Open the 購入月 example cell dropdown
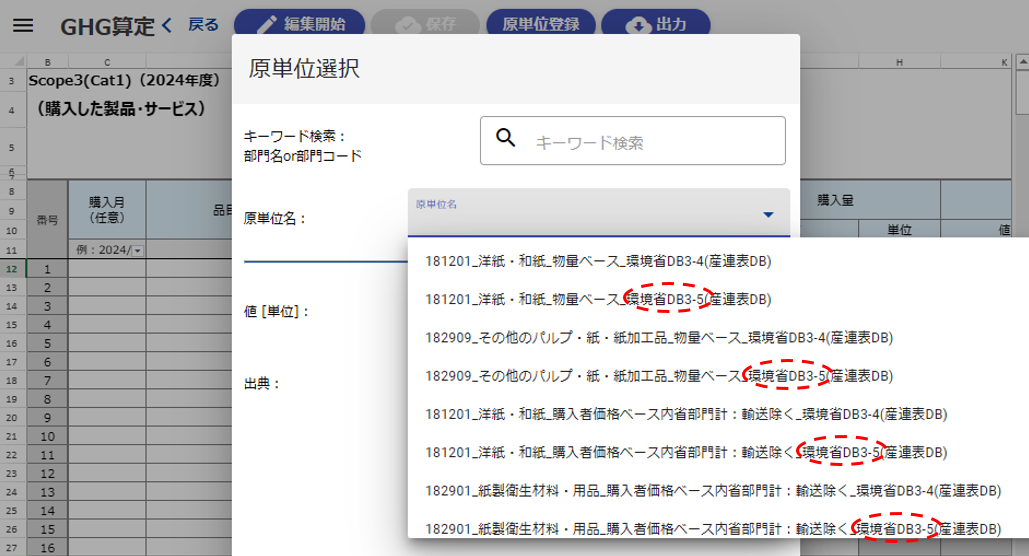Image resolution: width=1029 pixels, height=556 pixels. (x=138, y=250)
